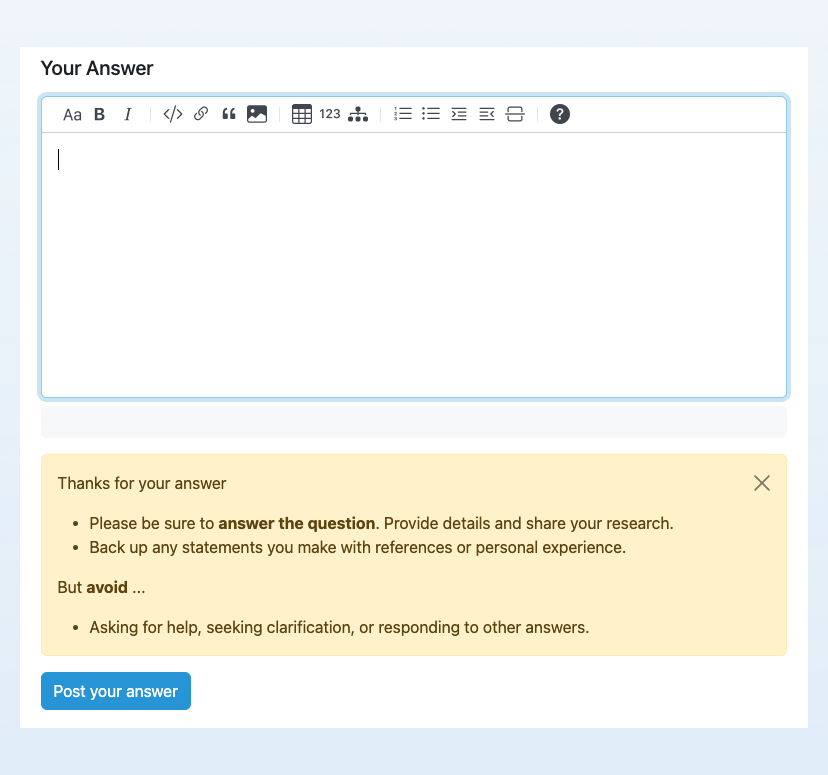This screenshot has height=775, width=828.
Task: Insert a code block
Action: tap(173, 114)
